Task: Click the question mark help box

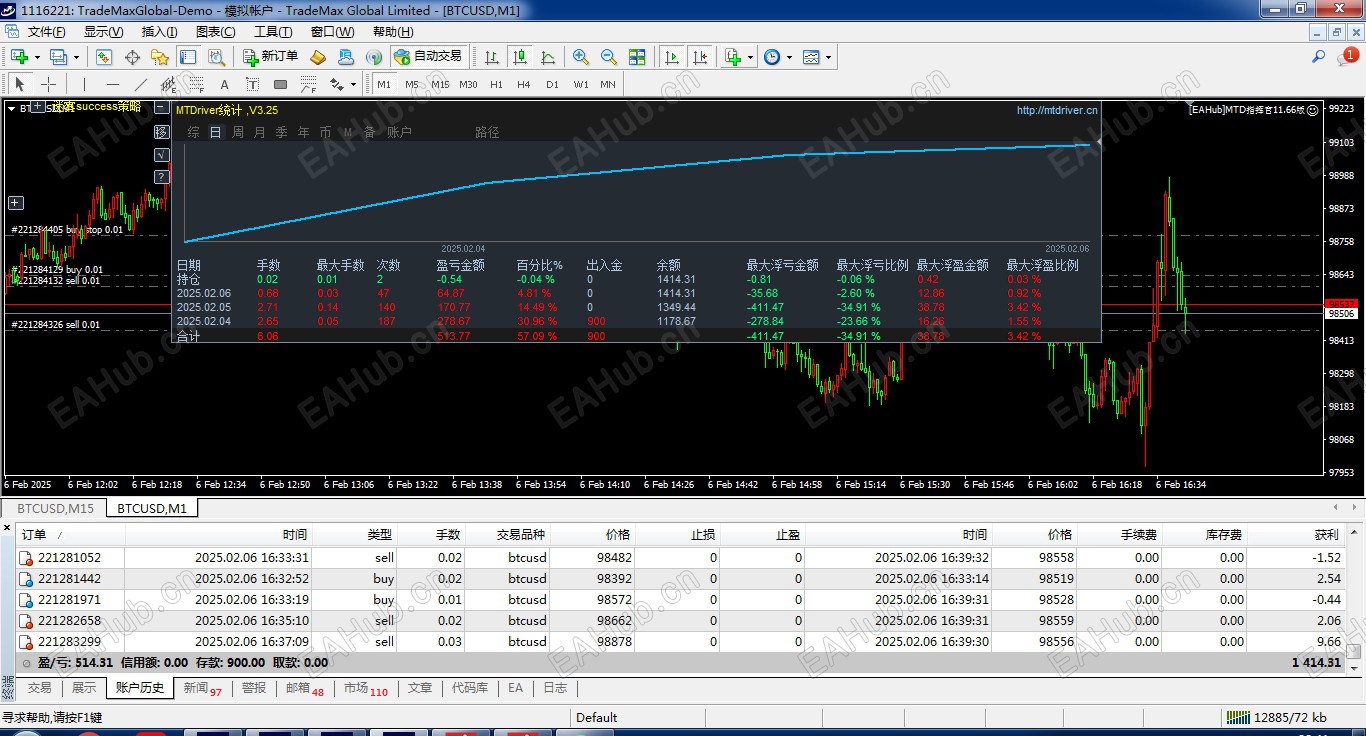Action: tap(162, 178)
